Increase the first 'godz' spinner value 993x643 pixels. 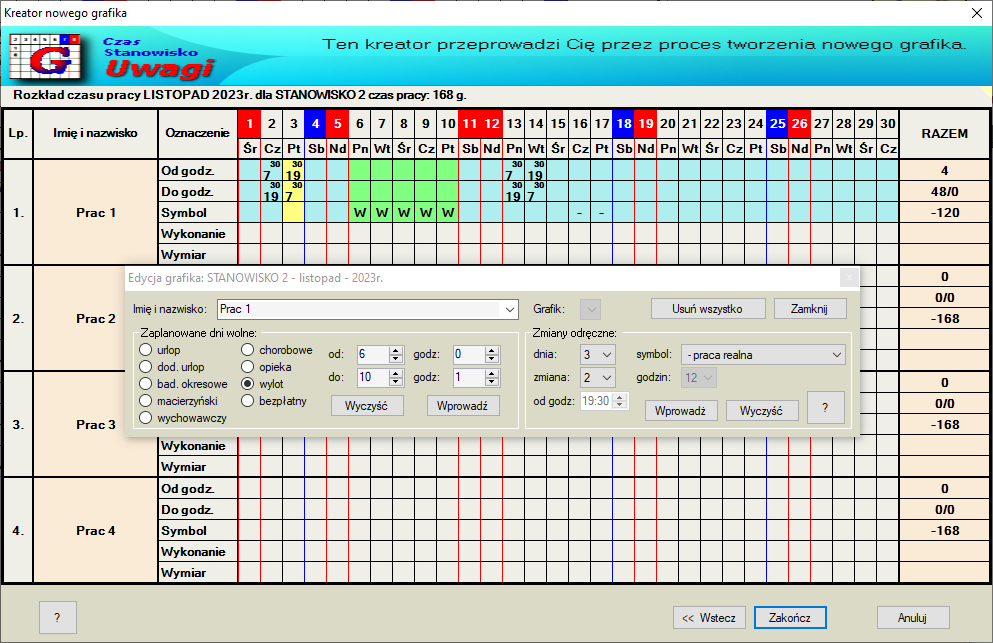click(x=490, y=350)
